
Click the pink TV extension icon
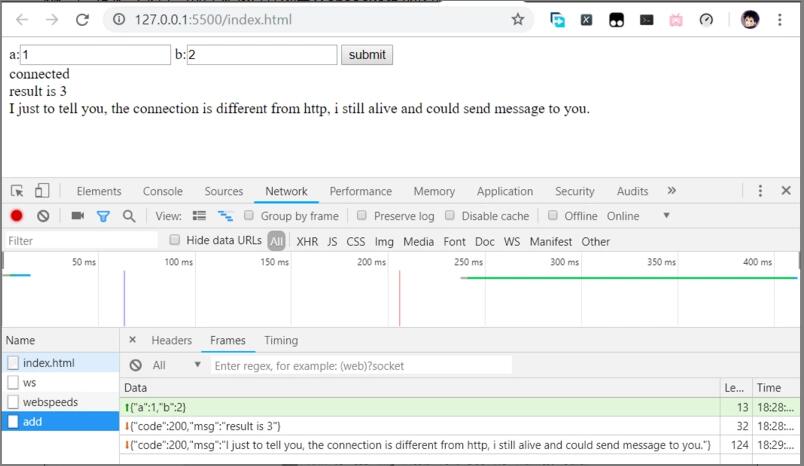(676, 20)
